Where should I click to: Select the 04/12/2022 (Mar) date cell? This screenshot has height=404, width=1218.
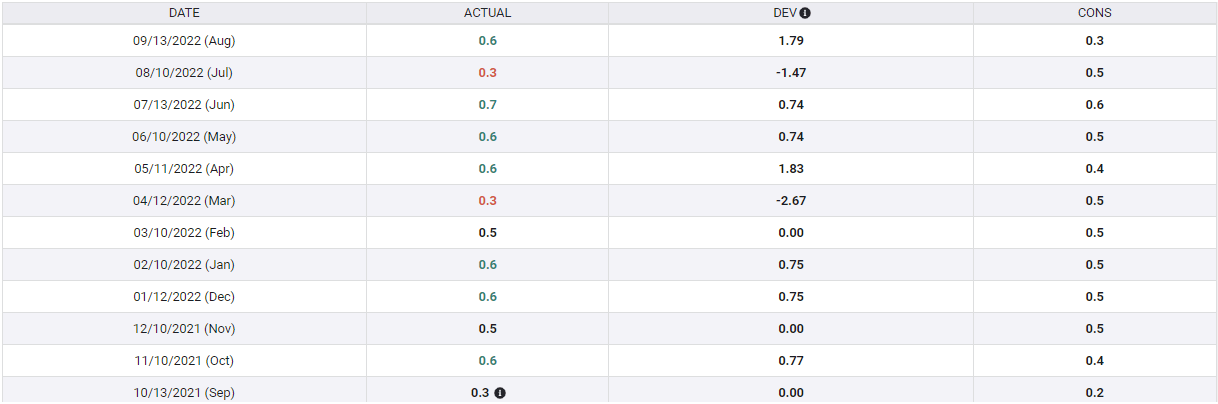click(184, 201)
